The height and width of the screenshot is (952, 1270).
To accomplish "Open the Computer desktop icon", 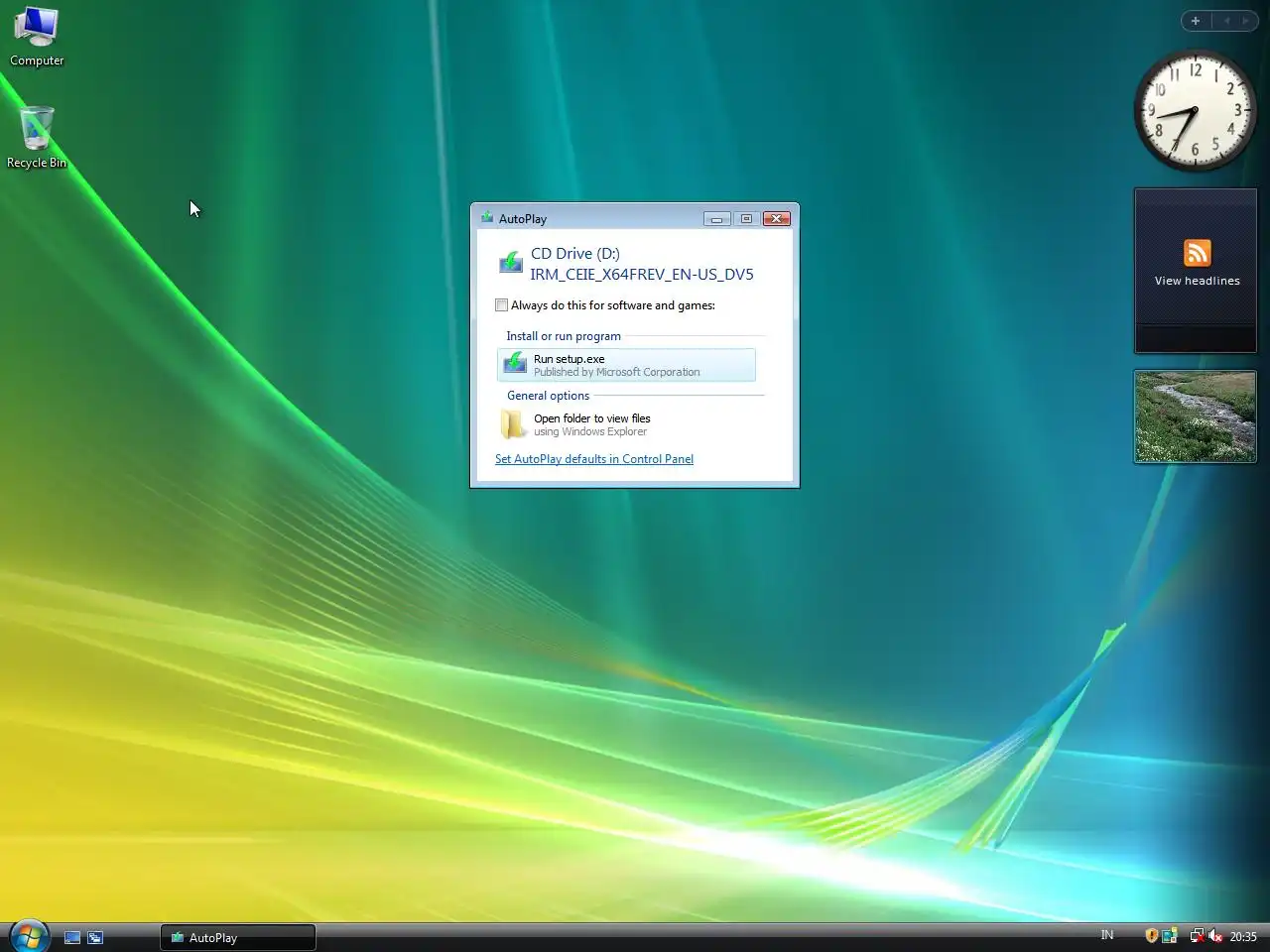I will [x=37, y=37].
